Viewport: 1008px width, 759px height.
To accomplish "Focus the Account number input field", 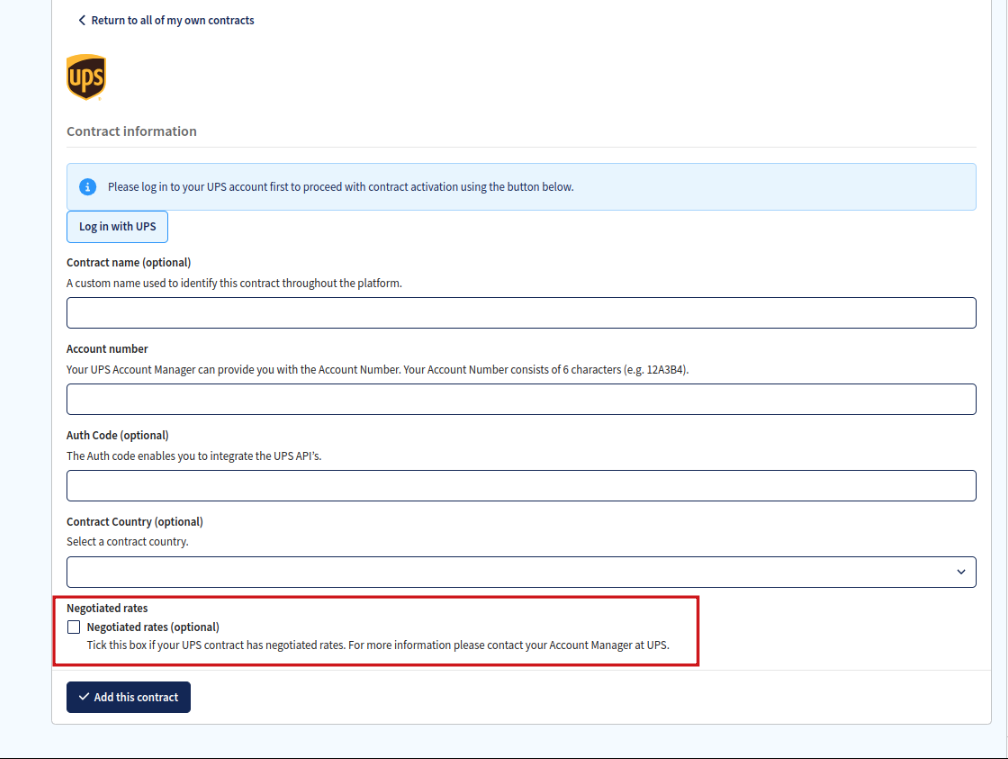I will [x=521, y=399].
